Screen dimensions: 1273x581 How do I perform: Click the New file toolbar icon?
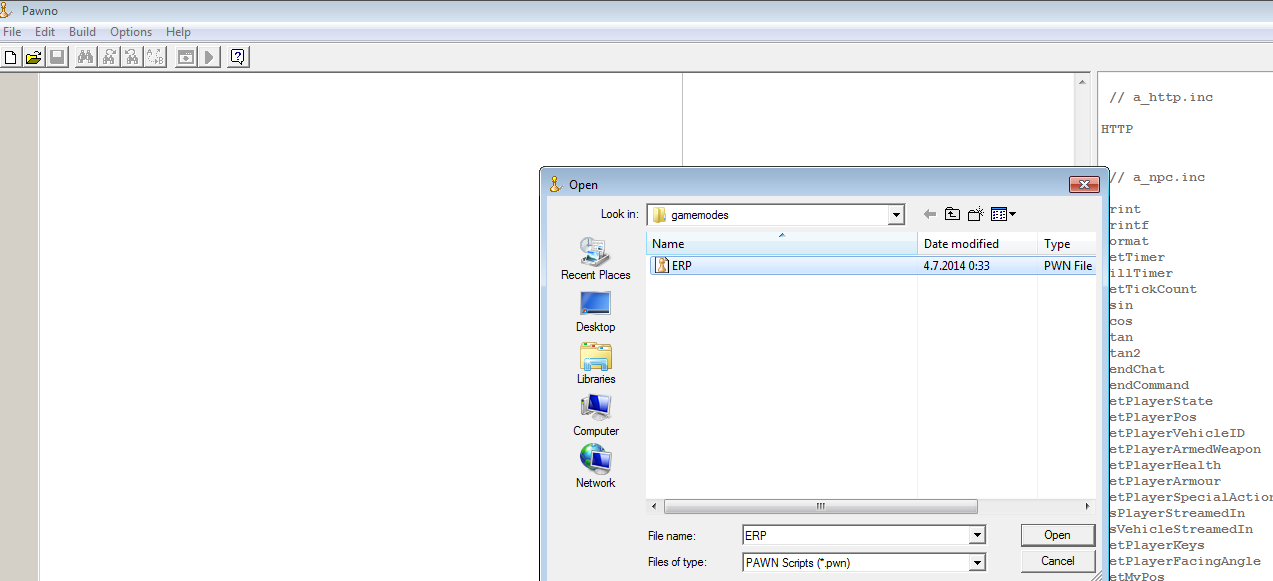click(x=11, y=57)
